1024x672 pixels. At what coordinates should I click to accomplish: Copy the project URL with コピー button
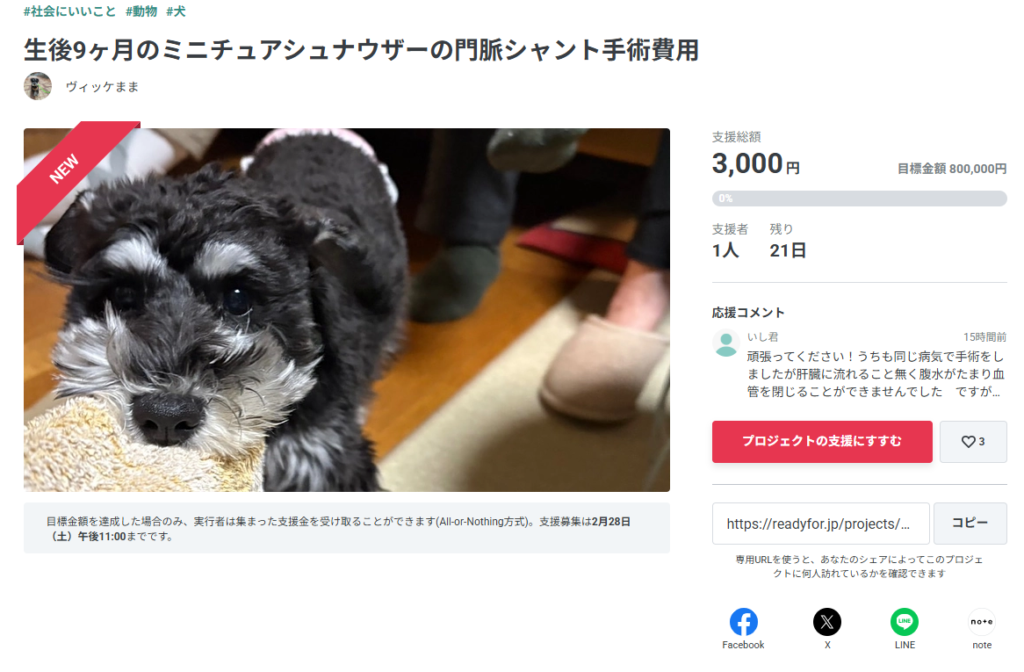pyautogui.click(x=970, y=523)
